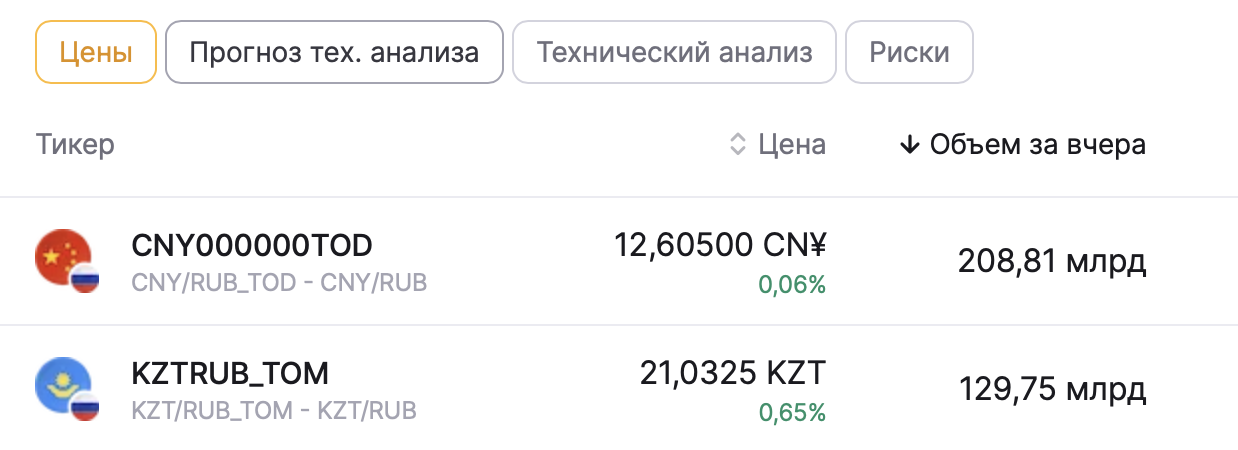1238x450 pixels.
Task: Open the Прогноз тех. анализа tab
Action: (334, 52)
